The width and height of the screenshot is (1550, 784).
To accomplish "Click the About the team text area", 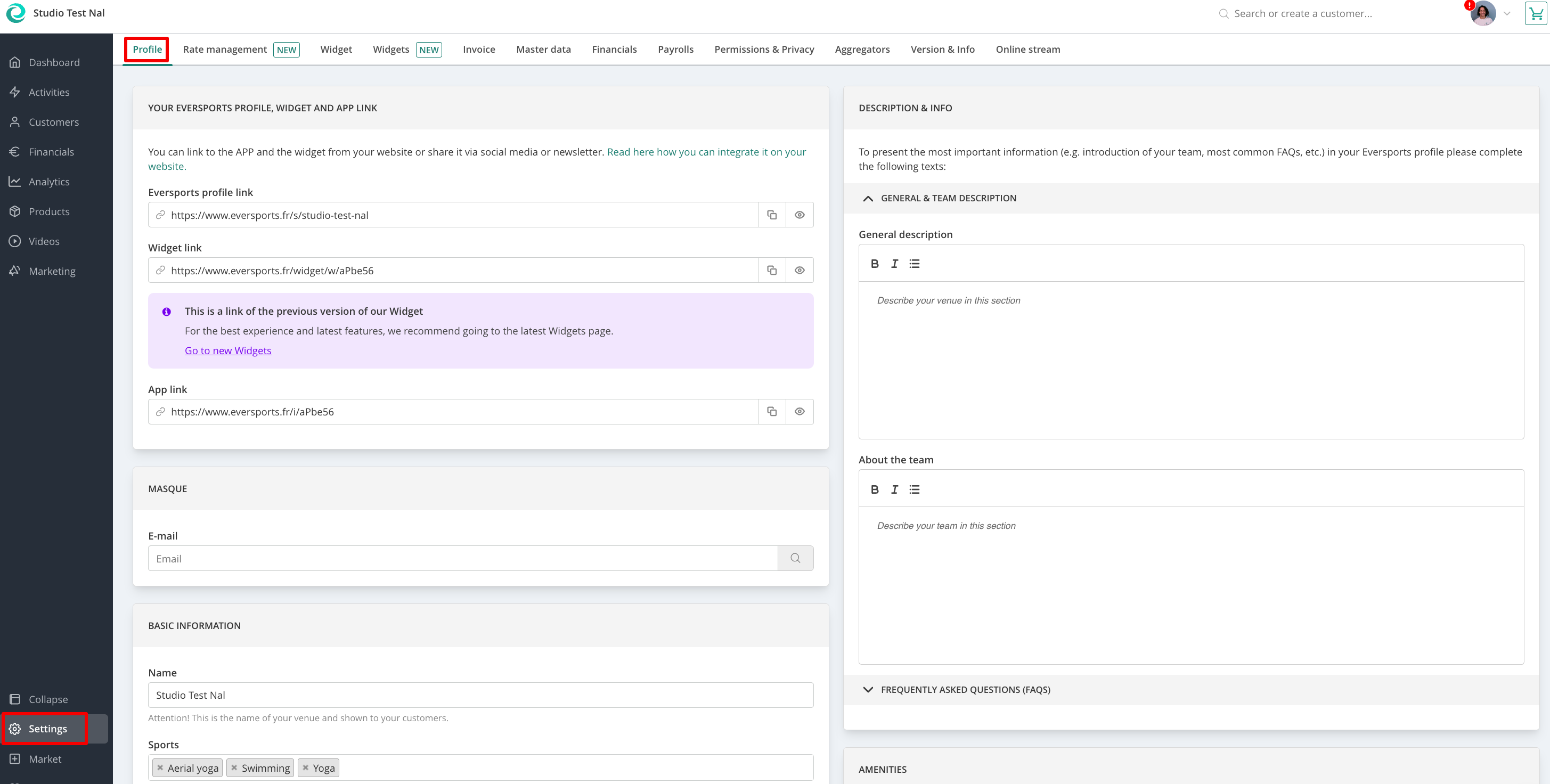I will click(x=1191, y=585).
